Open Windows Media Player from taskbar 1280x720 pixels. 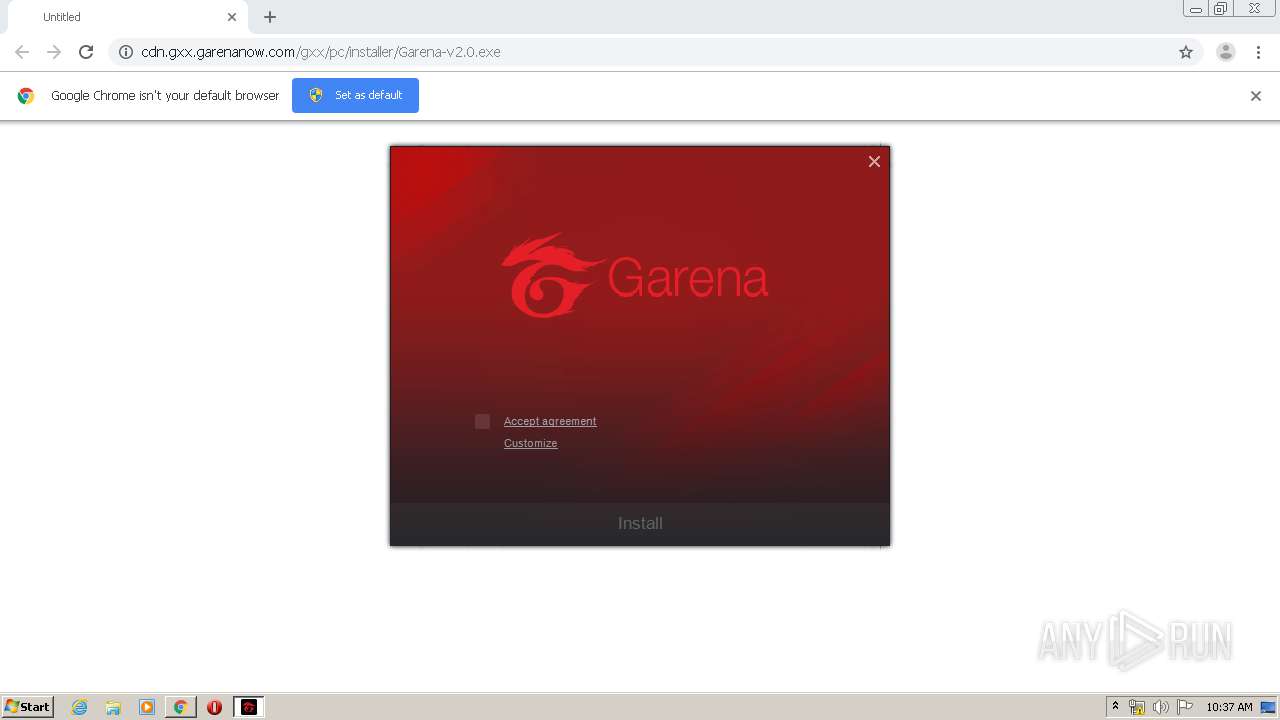(x=147, y=707)
